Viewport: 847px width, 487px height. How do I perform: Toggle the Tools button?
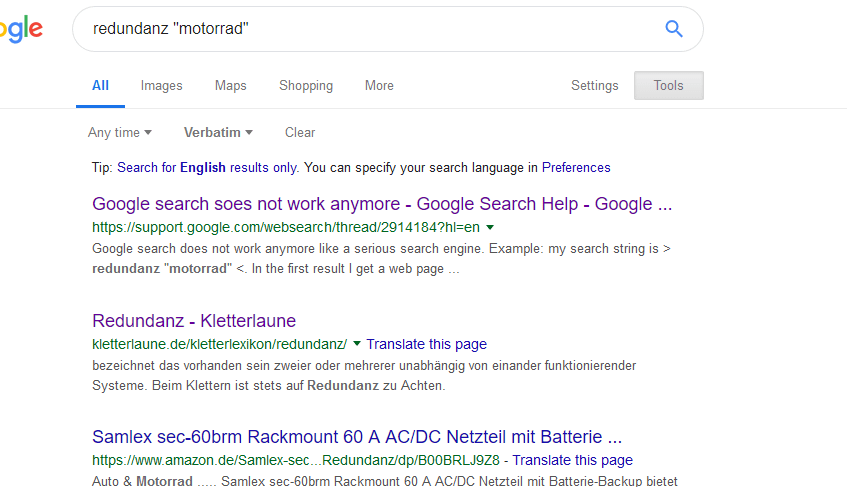click(x=668, y=86)
